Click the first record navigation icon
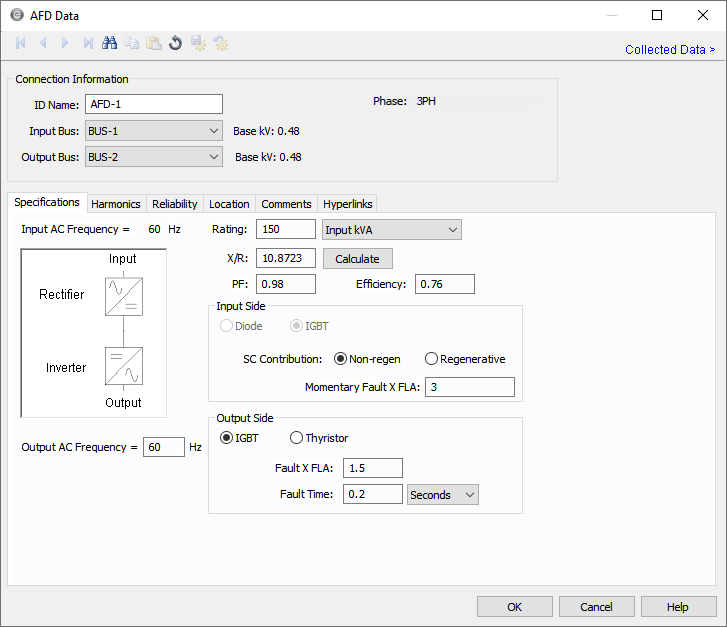The width and height of the screenshot is (727, 627). (21, 43)
